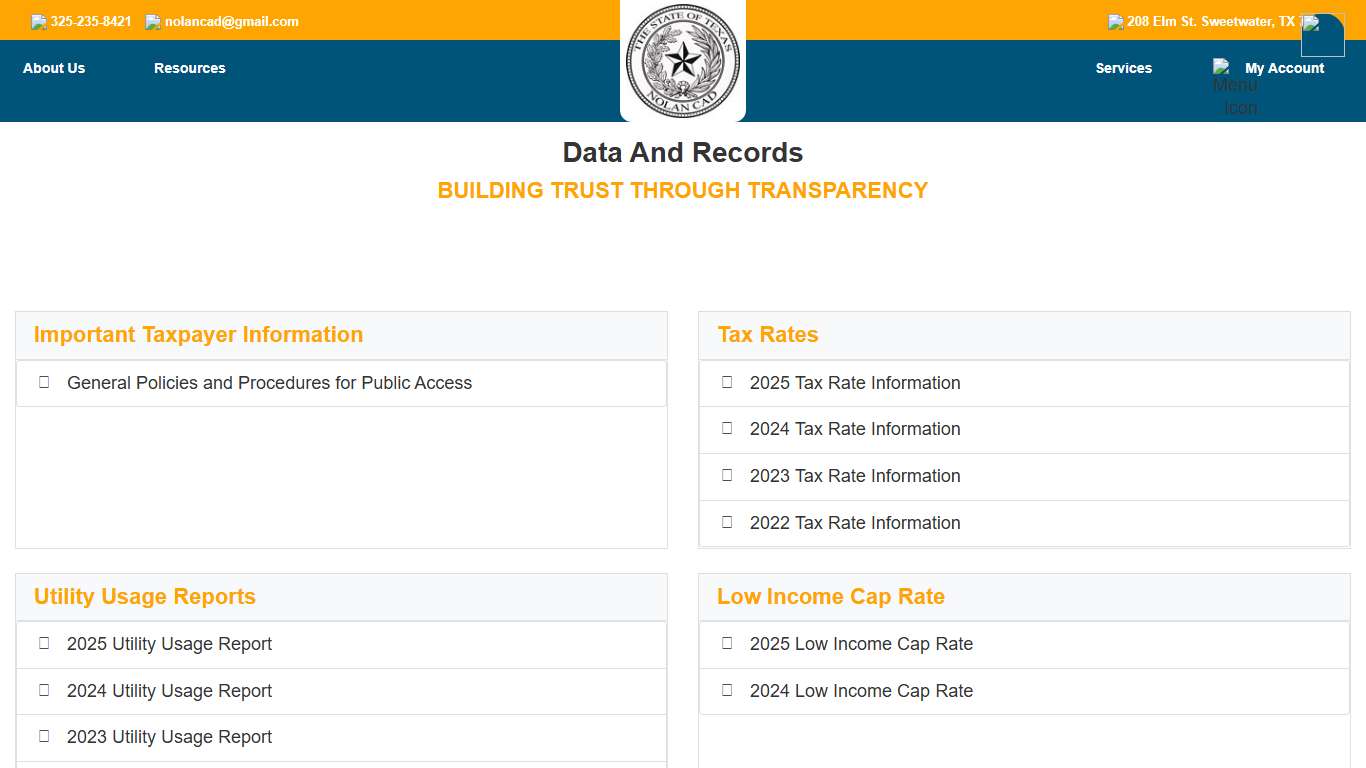Image resolution: width=1366 pixels, height=768 pixels.
Task: Open the About Us menu
Action: click(54, 68)
